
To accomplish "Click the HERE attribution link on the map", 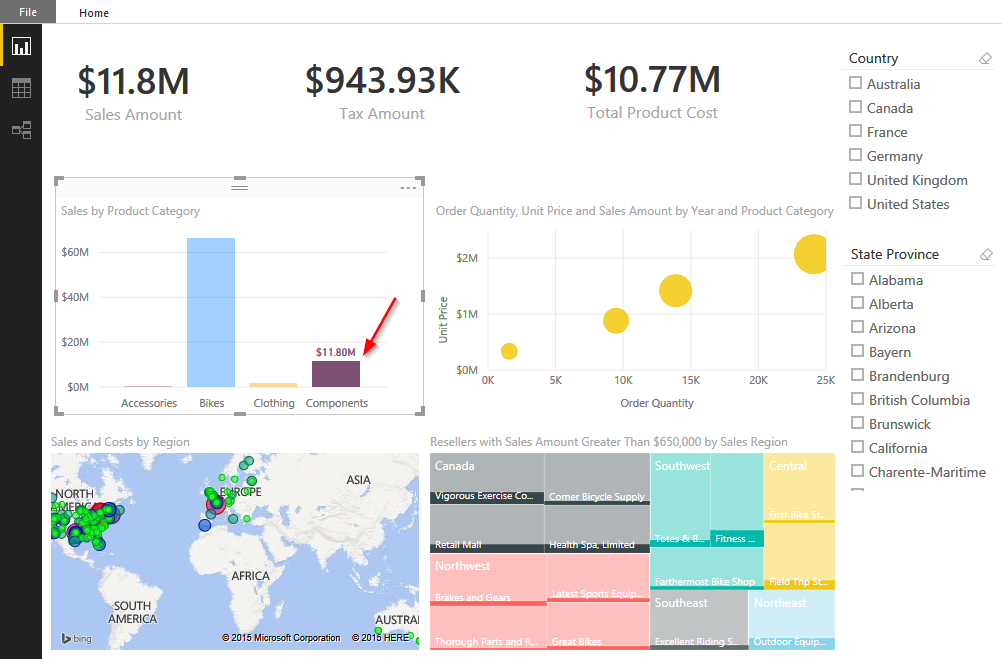I will click(382, 637).
